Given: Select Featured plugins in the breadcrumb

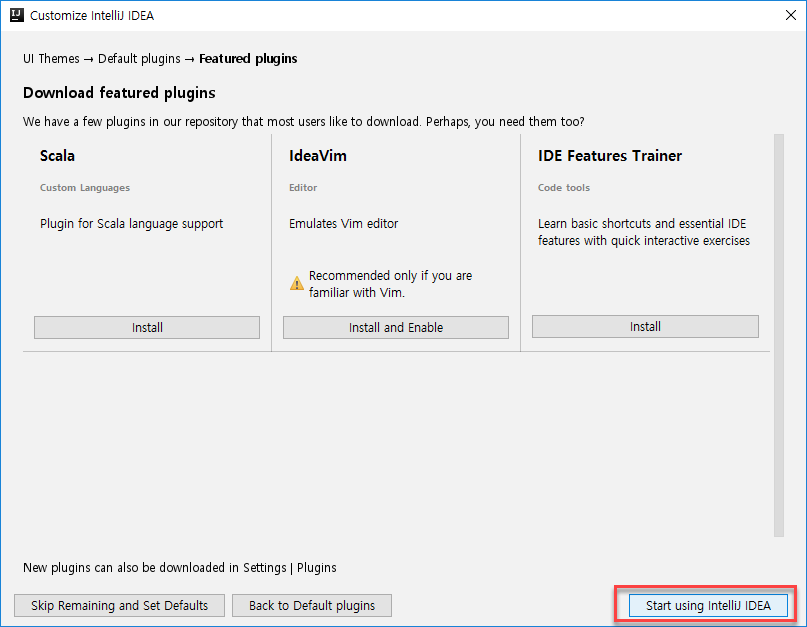Looking at the screenshot, I should coord(248,59).
